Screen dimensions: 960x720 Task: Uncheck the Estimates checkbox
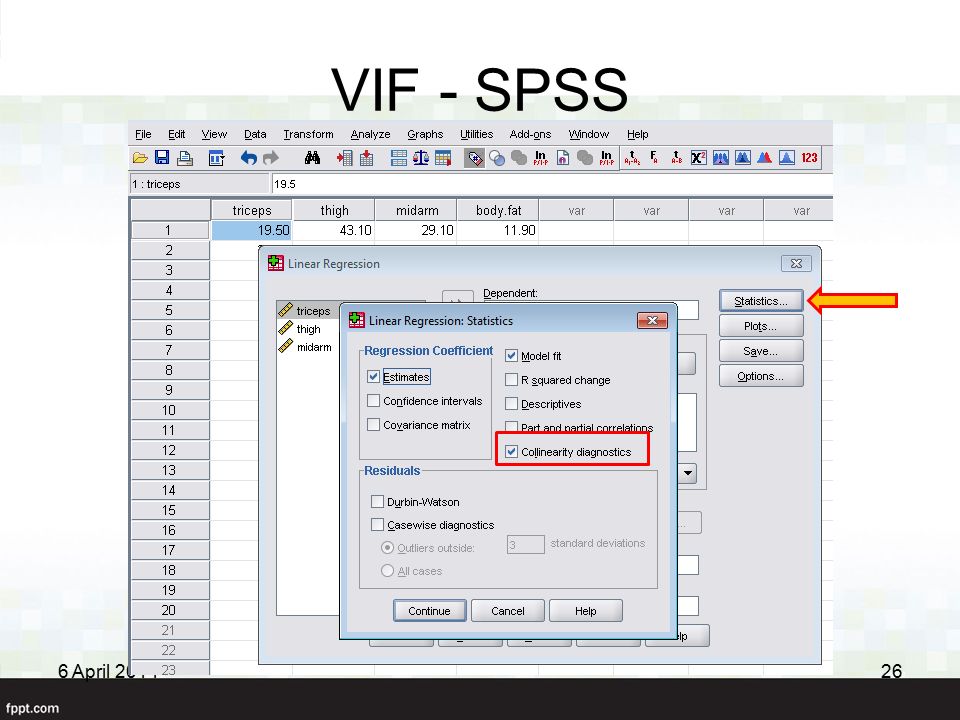[373, 377]
